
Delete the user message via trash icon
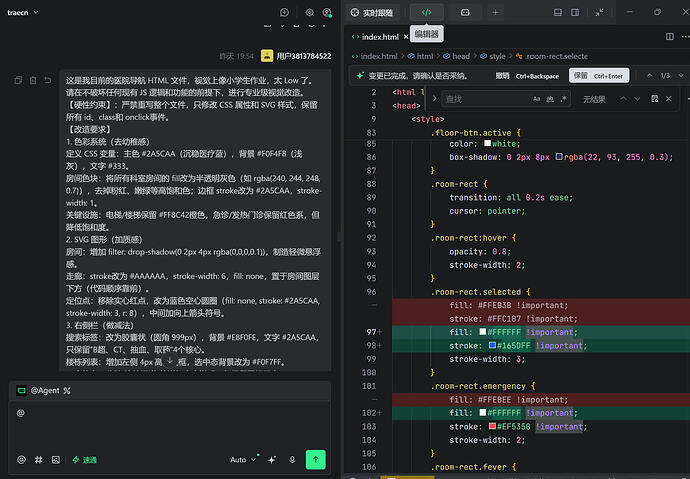click(x=33, y=80)
